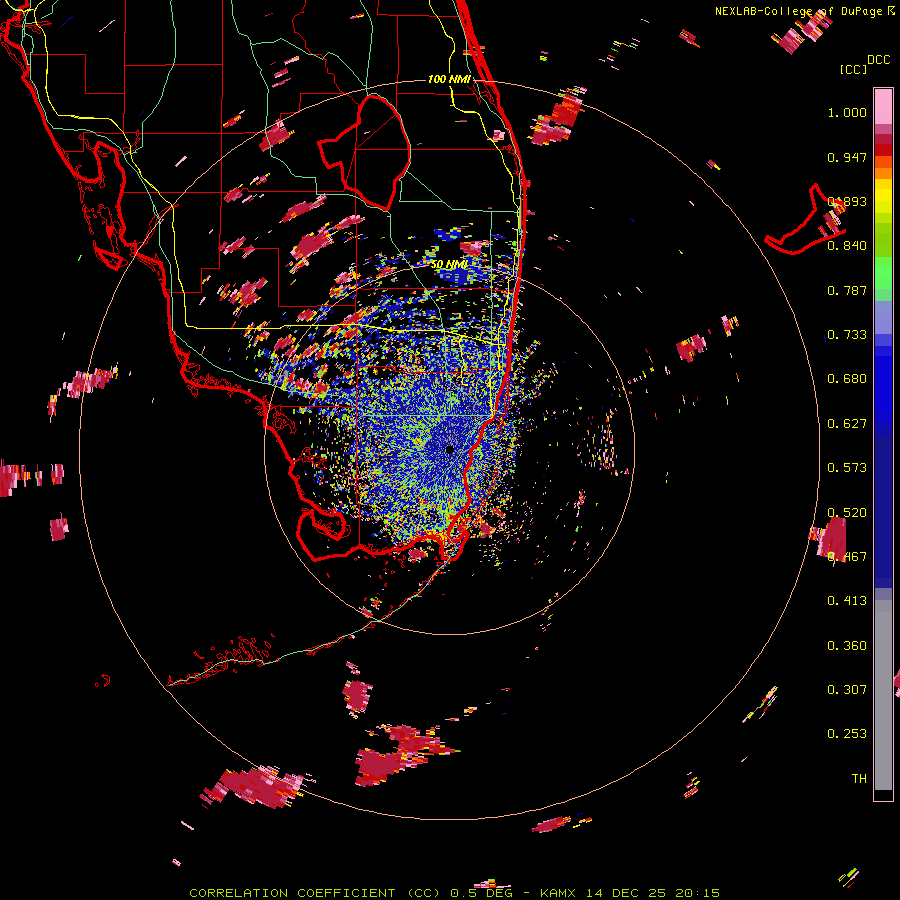The height and width of the screenshot is (900, 900).
Task: Select the 0.627 color scale value
Action: click(x=847, y=424)
